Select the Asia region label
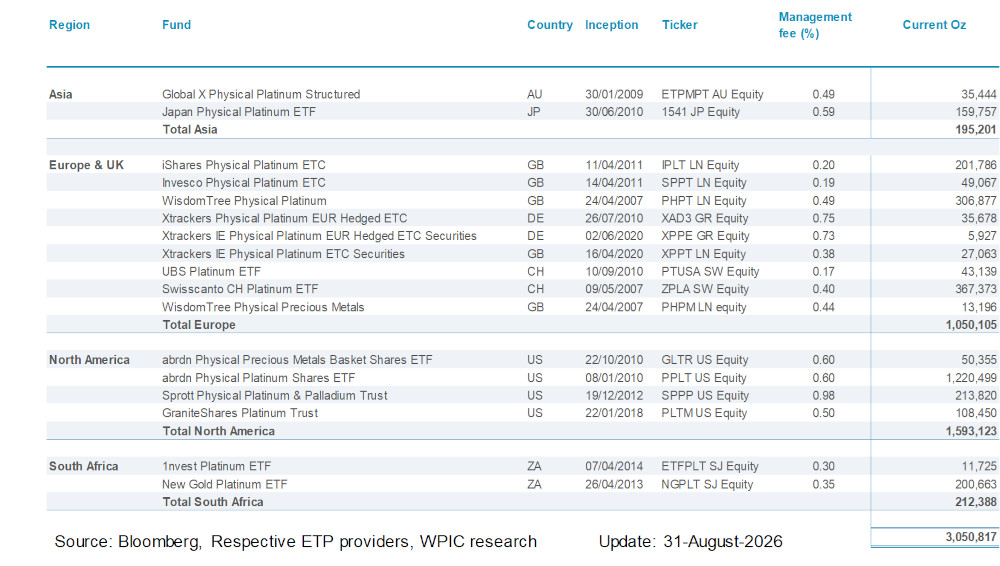1000x566 pixels. pos(61,94)
